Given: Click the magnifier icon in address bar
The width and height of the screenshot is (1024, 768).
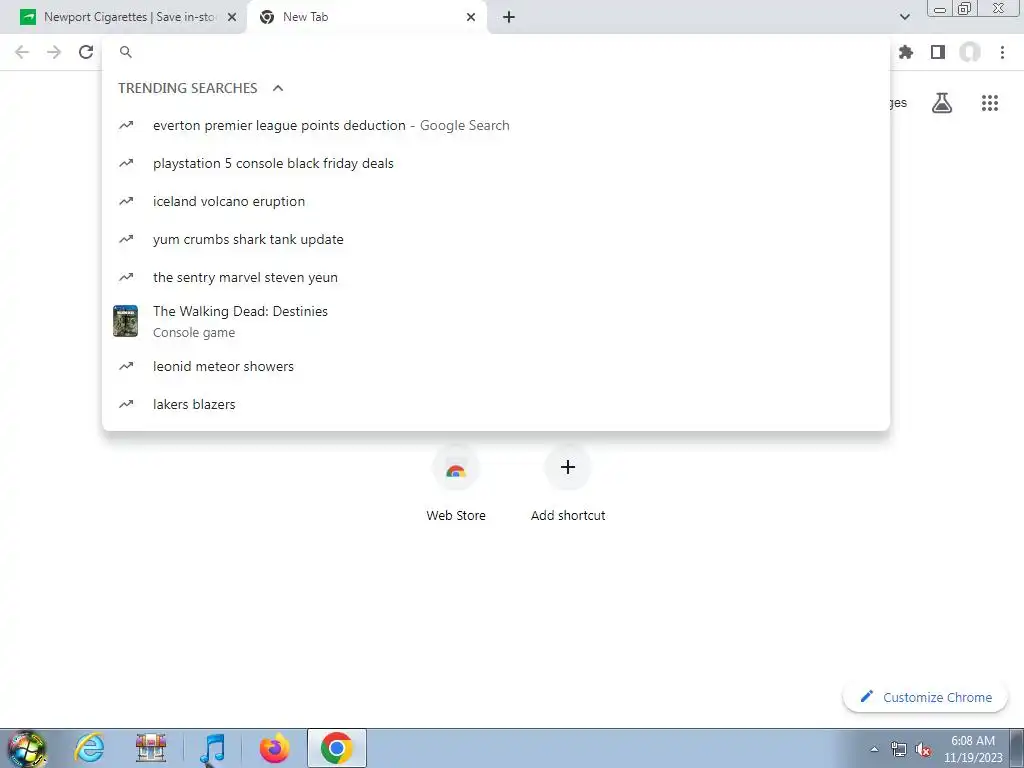Looking at the screenshot, I should 126,52.
